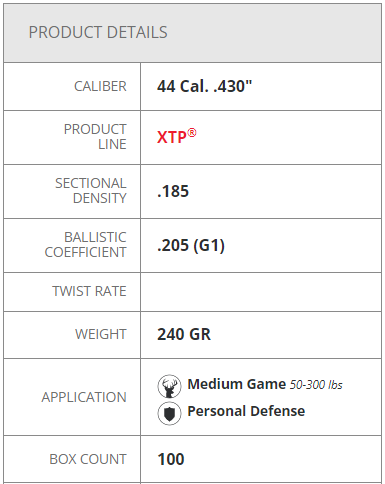
Task: Click the Weight row label
Action: click(x=101, y=334)
